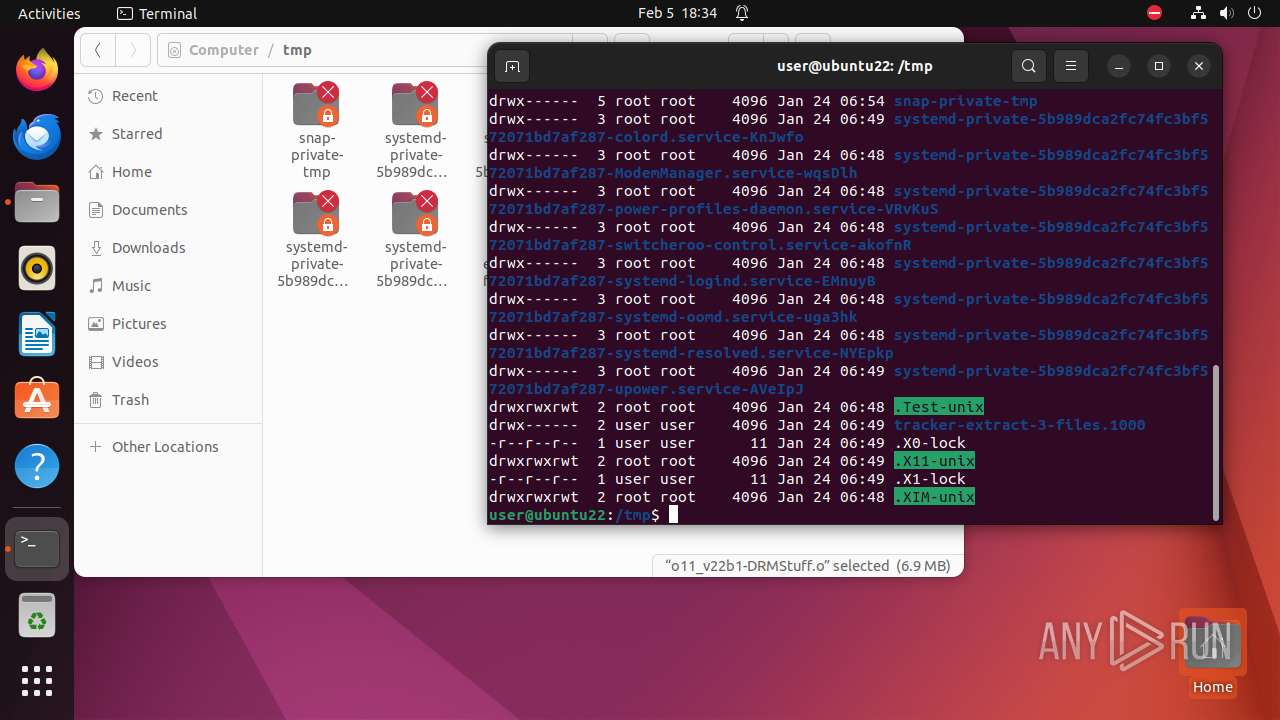Screen dimensions: 1280x720
Task: Go back in Files window
Action: (x=98, y=50)
